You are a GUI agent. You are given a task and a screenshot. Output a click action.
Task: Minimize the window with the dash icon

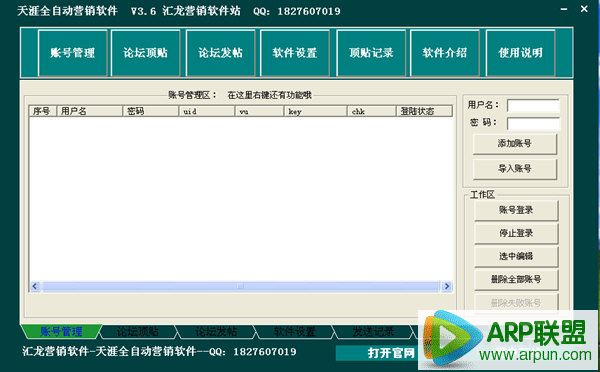(x=564, y=9)
